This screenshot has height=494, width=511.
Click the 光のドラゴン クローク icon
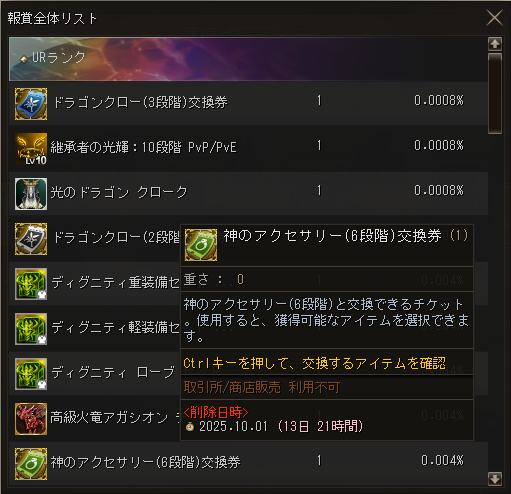tap(31, 194)
